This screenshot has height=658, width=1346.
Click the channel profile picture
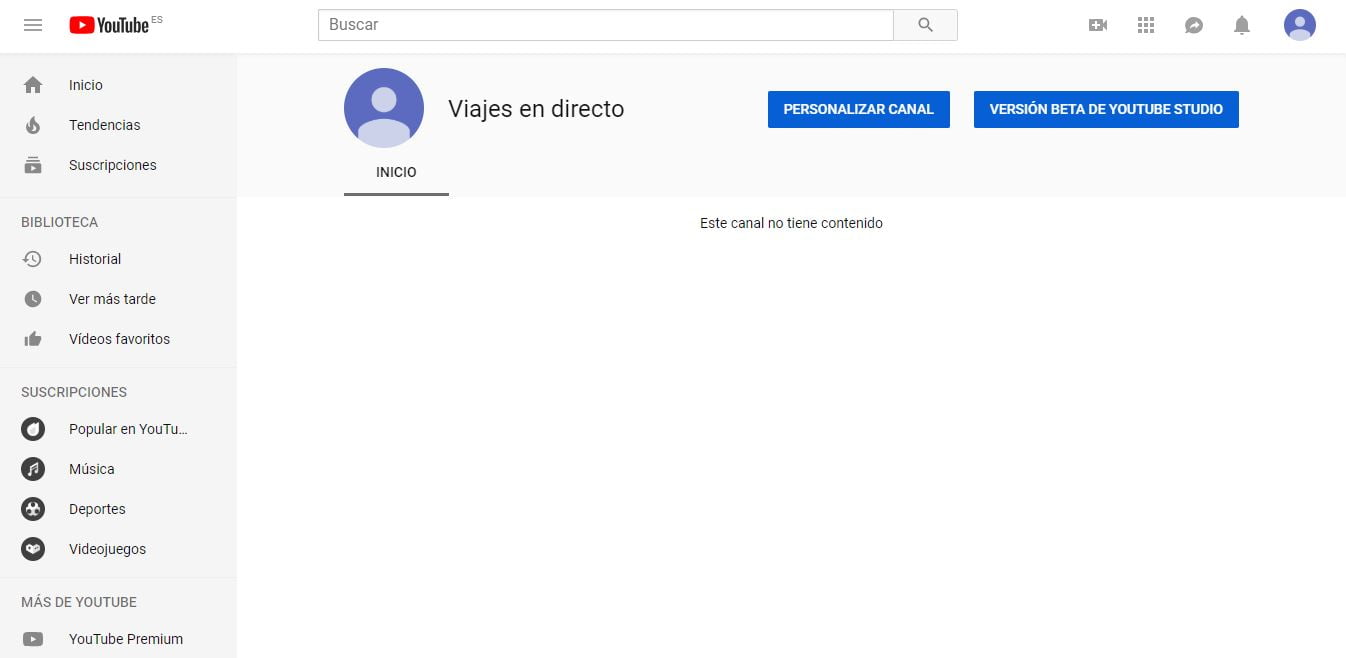tap(384, 108)
